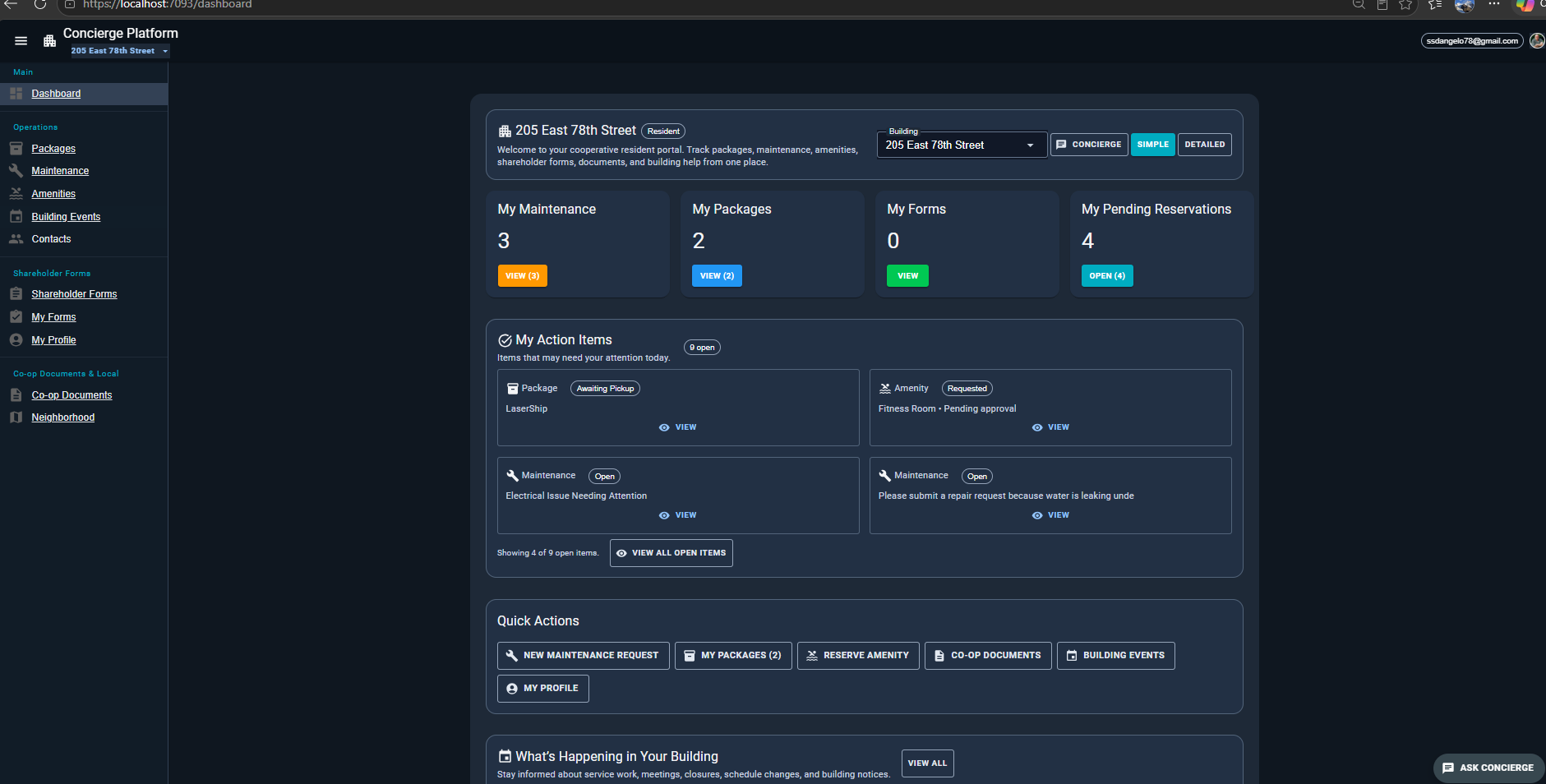Image resolution: width=1546 pixels, height=784 pixels.
Task: Go back using the browser back arrow
Action: pos(12,4)
